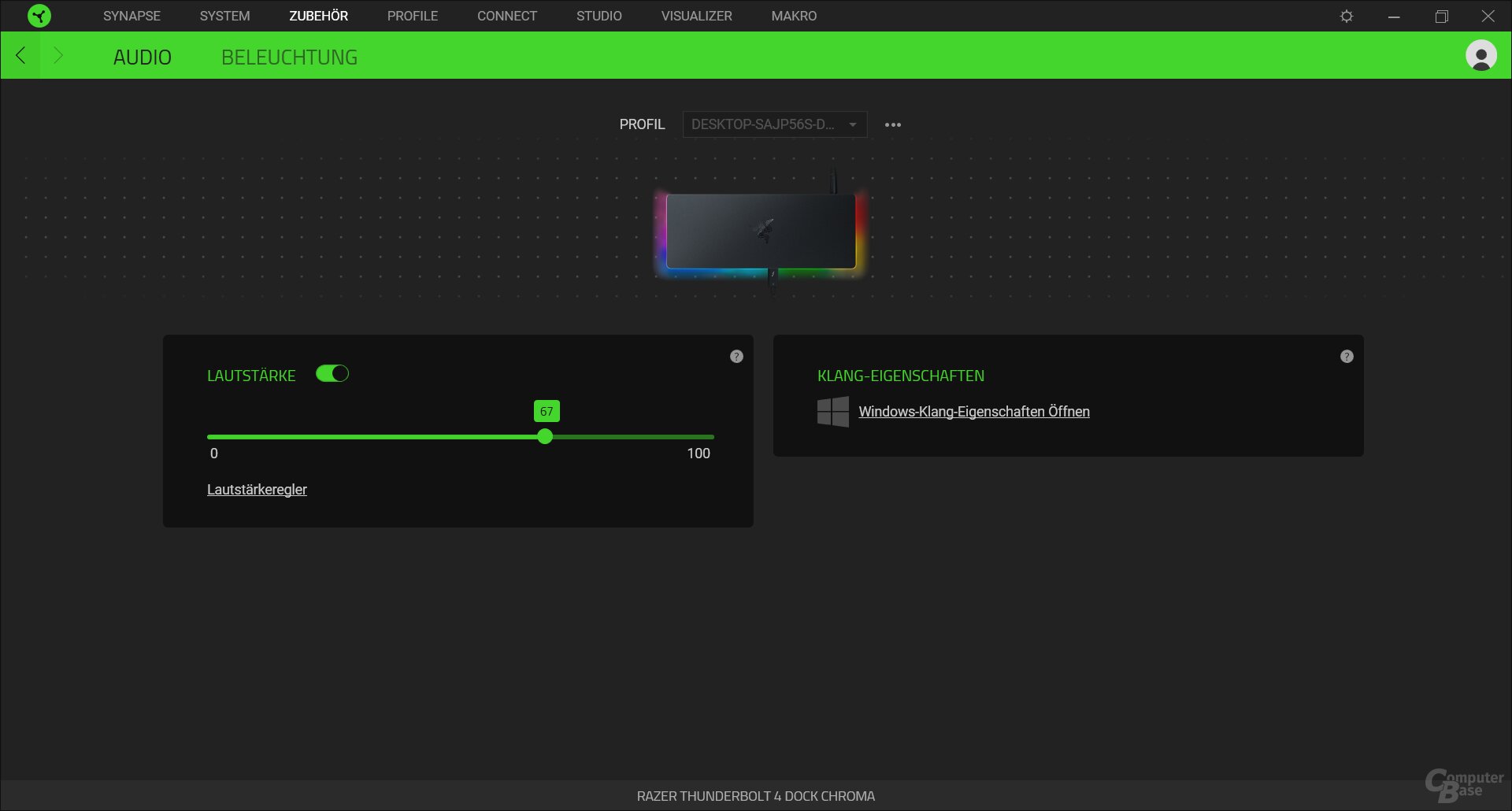The image size is (1512, 811).
Task: Maximize the Synapse window
Action: [1441, 17]
